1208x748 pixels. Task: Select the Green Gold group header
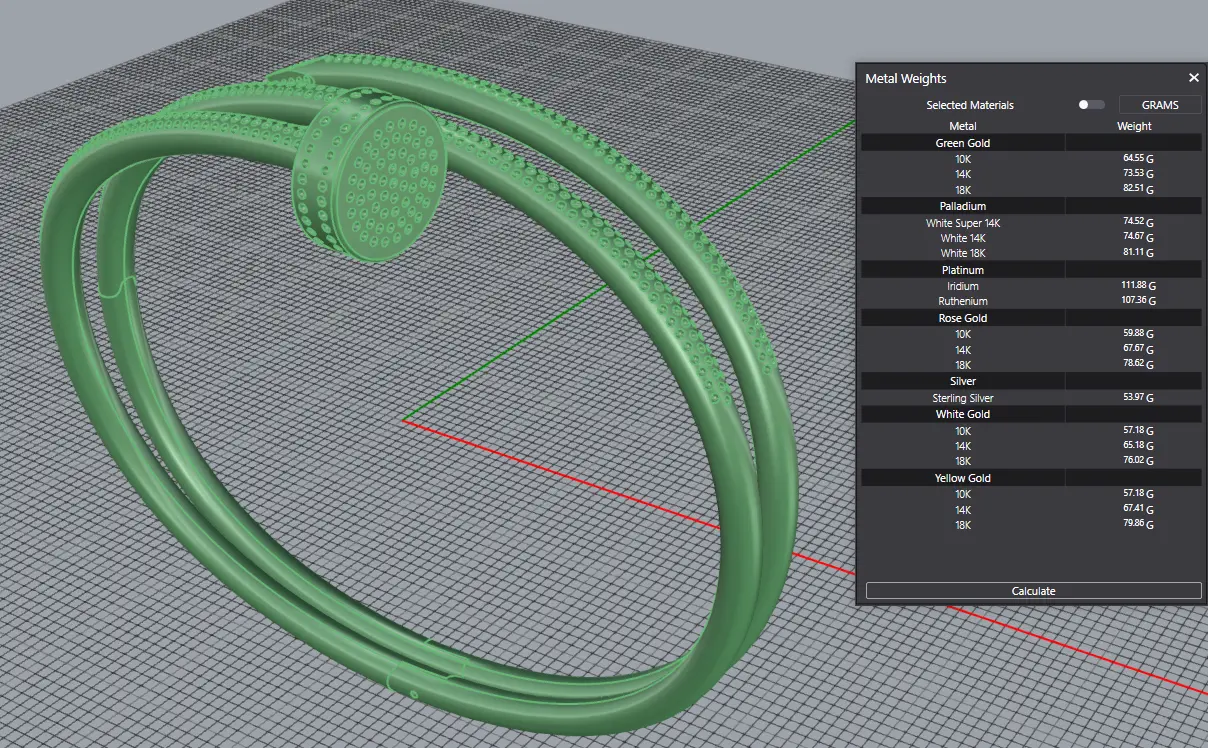click(1031, 143)
